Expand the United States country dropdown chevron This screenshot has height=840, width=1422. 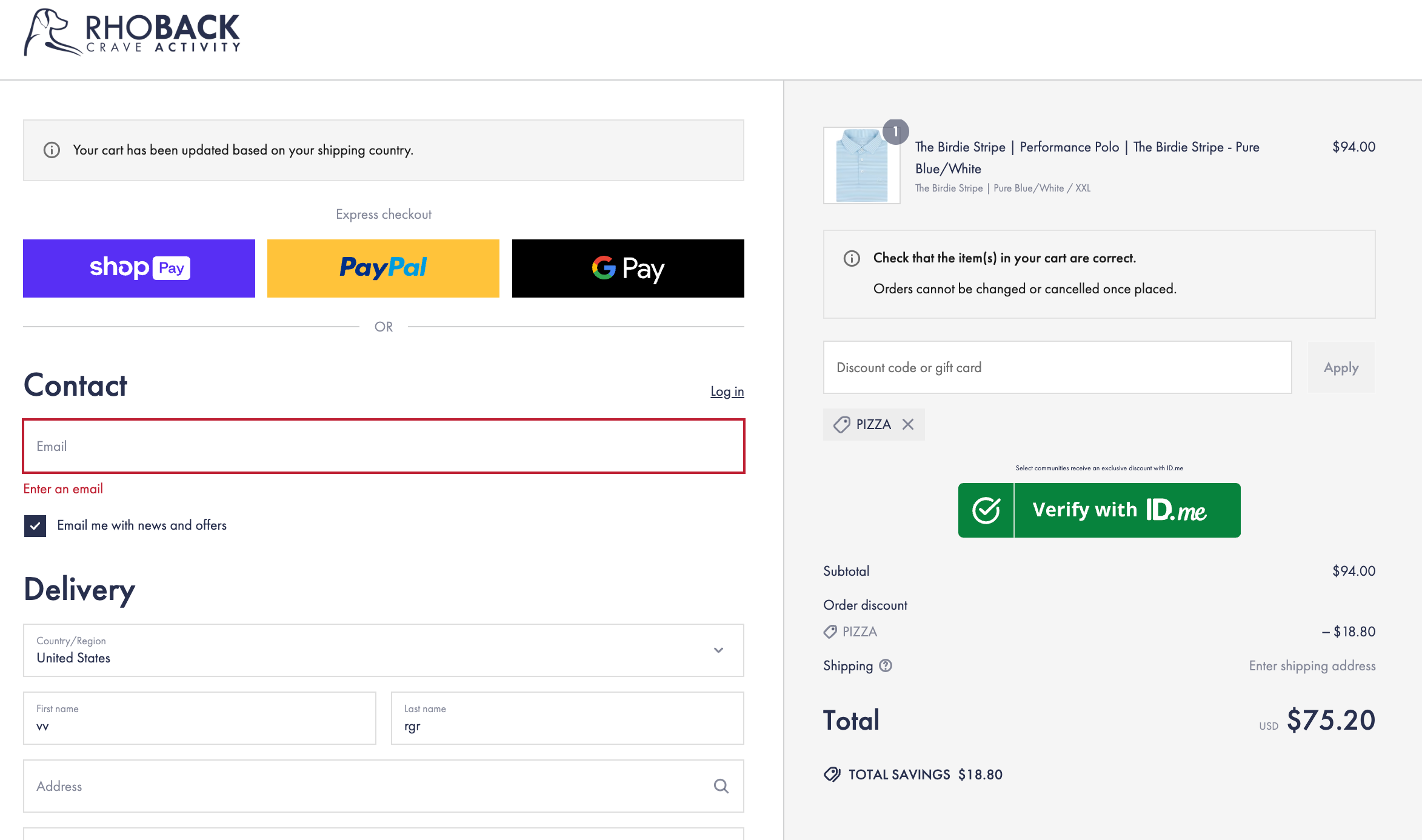coord(719,650)
